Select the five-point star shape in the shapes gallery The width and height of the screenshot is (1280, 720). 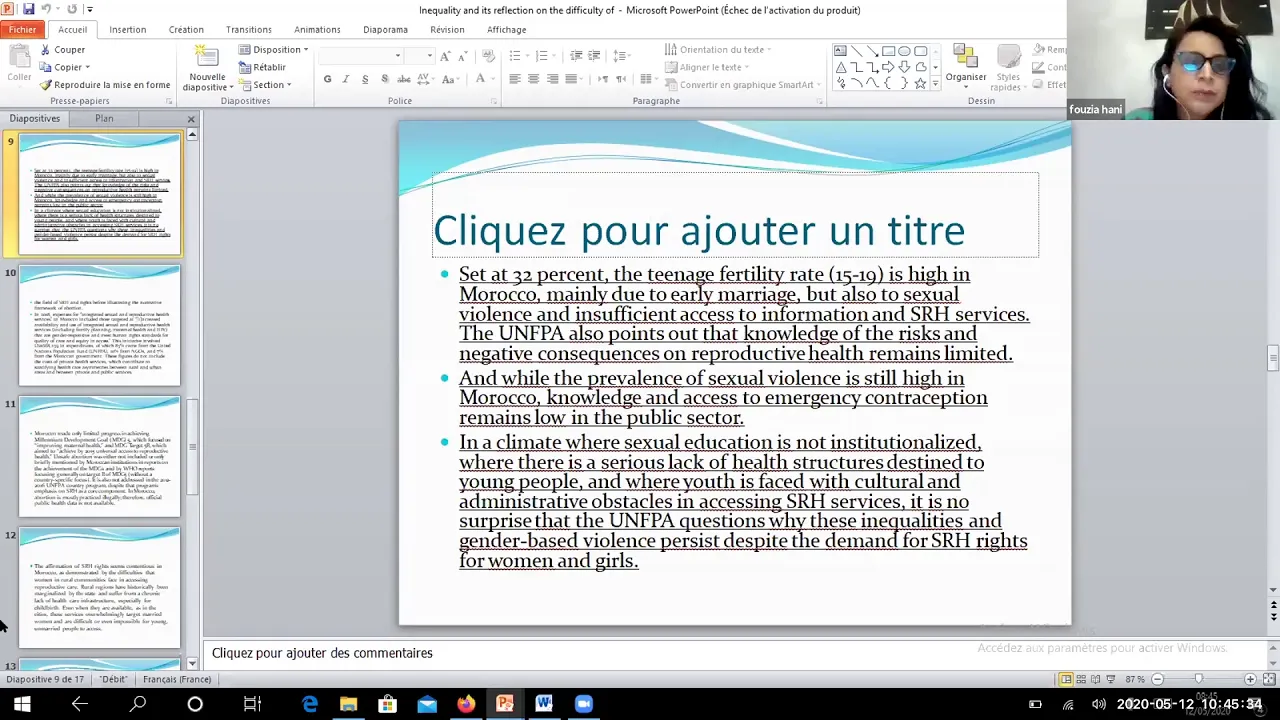point(920,83)
